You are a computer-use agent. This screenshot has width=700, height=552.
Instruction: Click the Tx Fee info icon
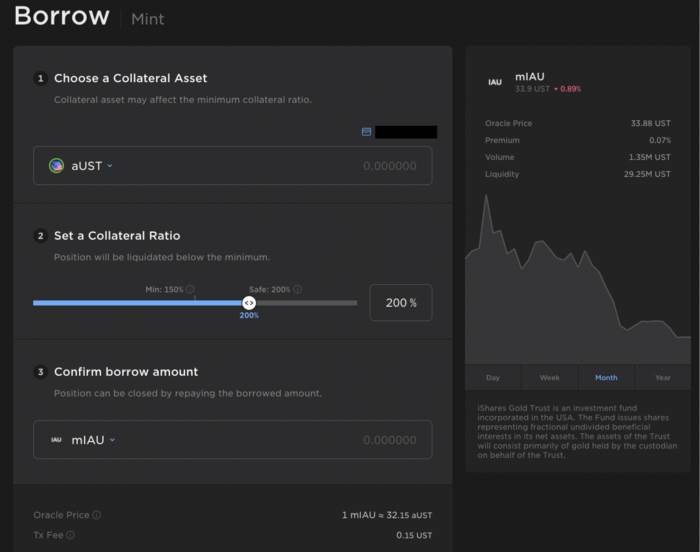click(x=70, y=535)
